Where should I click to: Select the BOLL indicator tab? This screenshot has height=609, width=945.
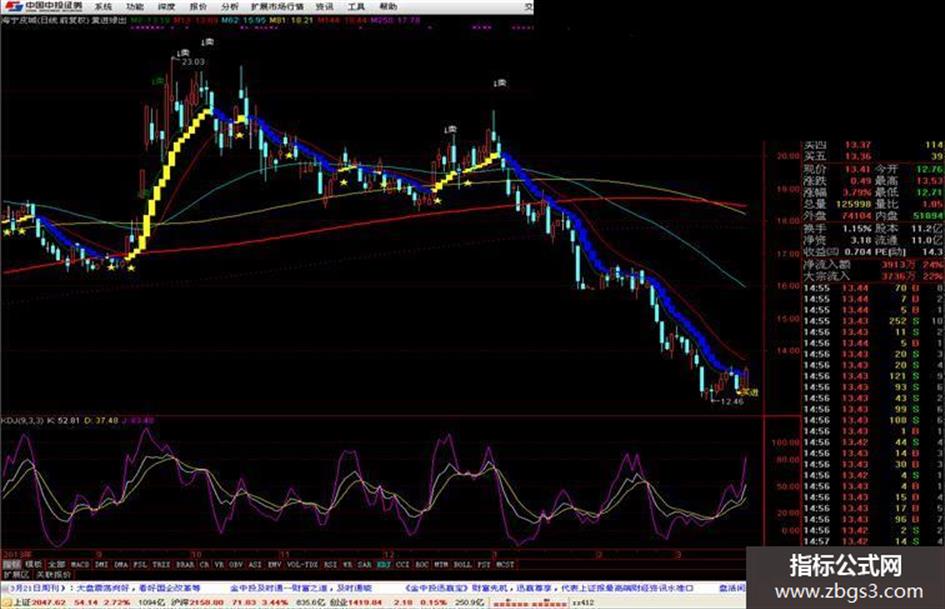pos(462,564)
